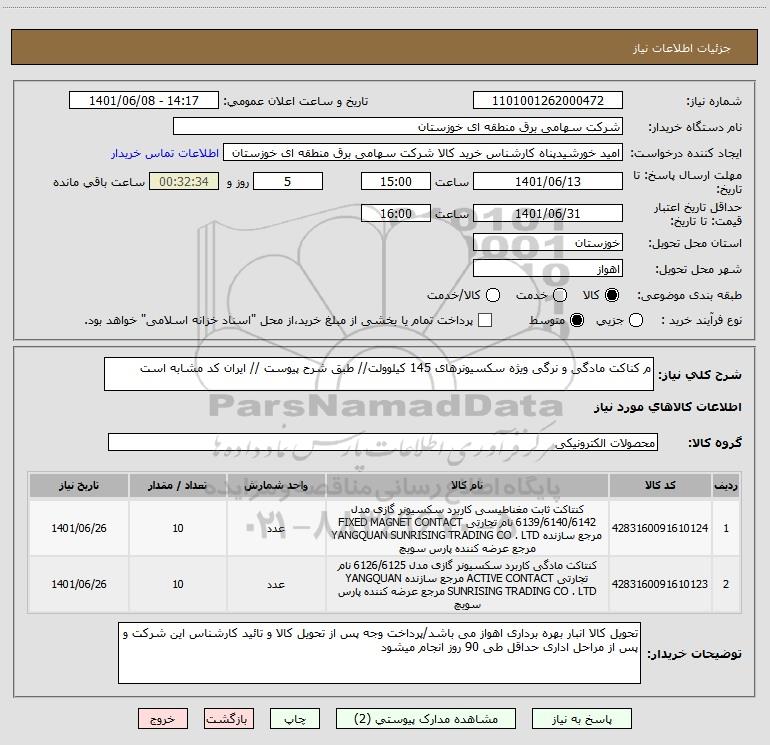Click quantity 10 in row 1
The height and width of the screenshot is (745, 770).
pyautogui.click(x=178, y=528)
